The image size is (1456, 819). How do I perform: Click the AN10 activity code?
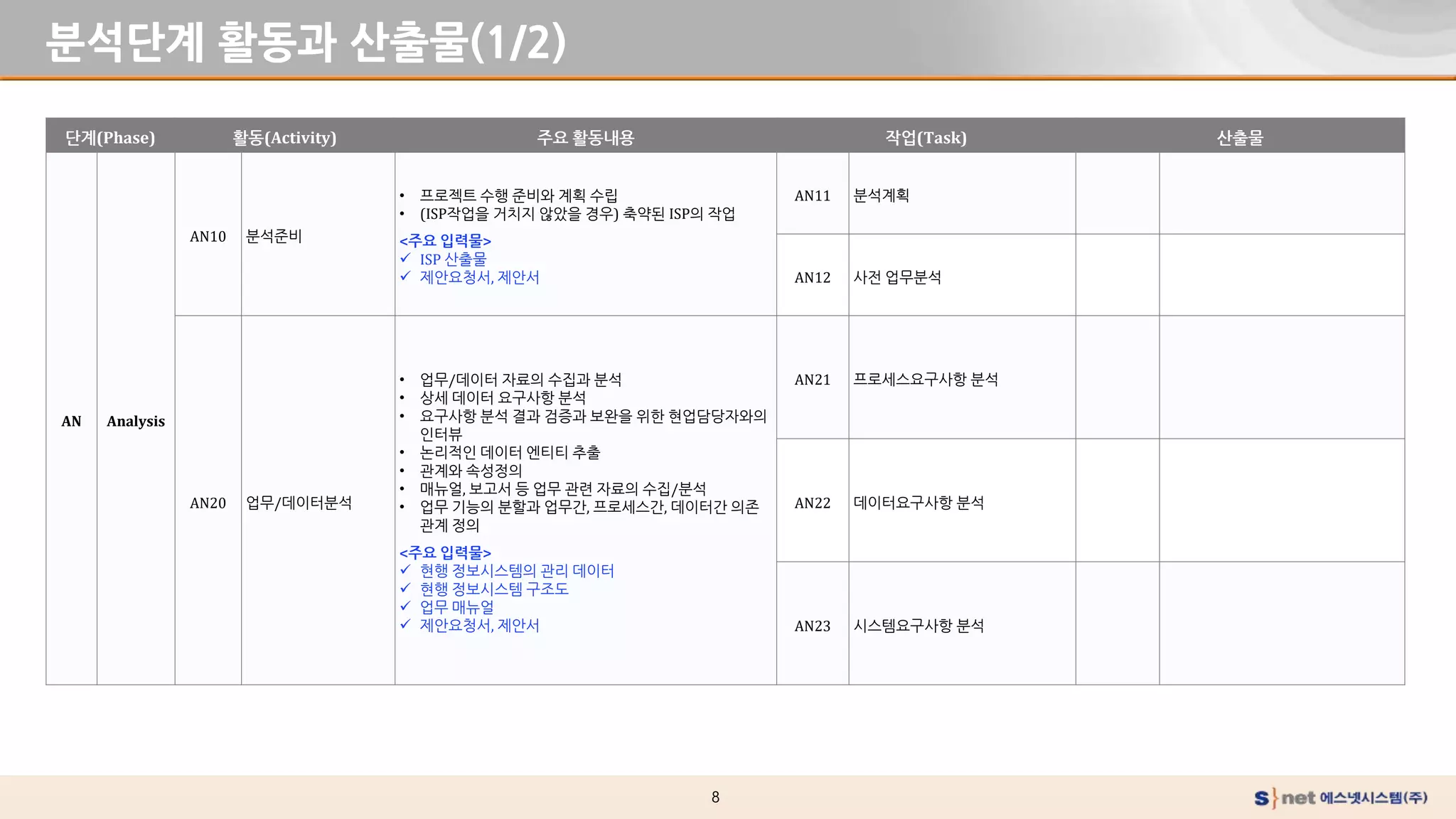click(208, 236)
